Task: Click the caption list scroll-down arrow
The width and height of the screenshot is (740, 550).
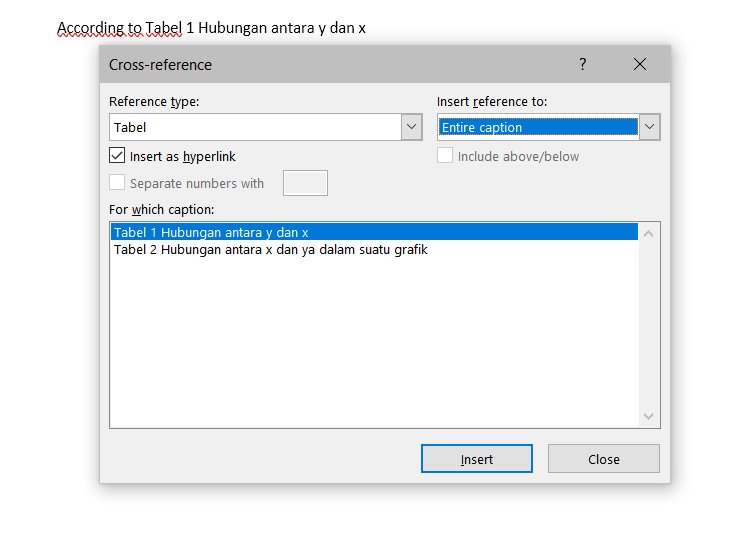Action: click(x=649, y=416)
